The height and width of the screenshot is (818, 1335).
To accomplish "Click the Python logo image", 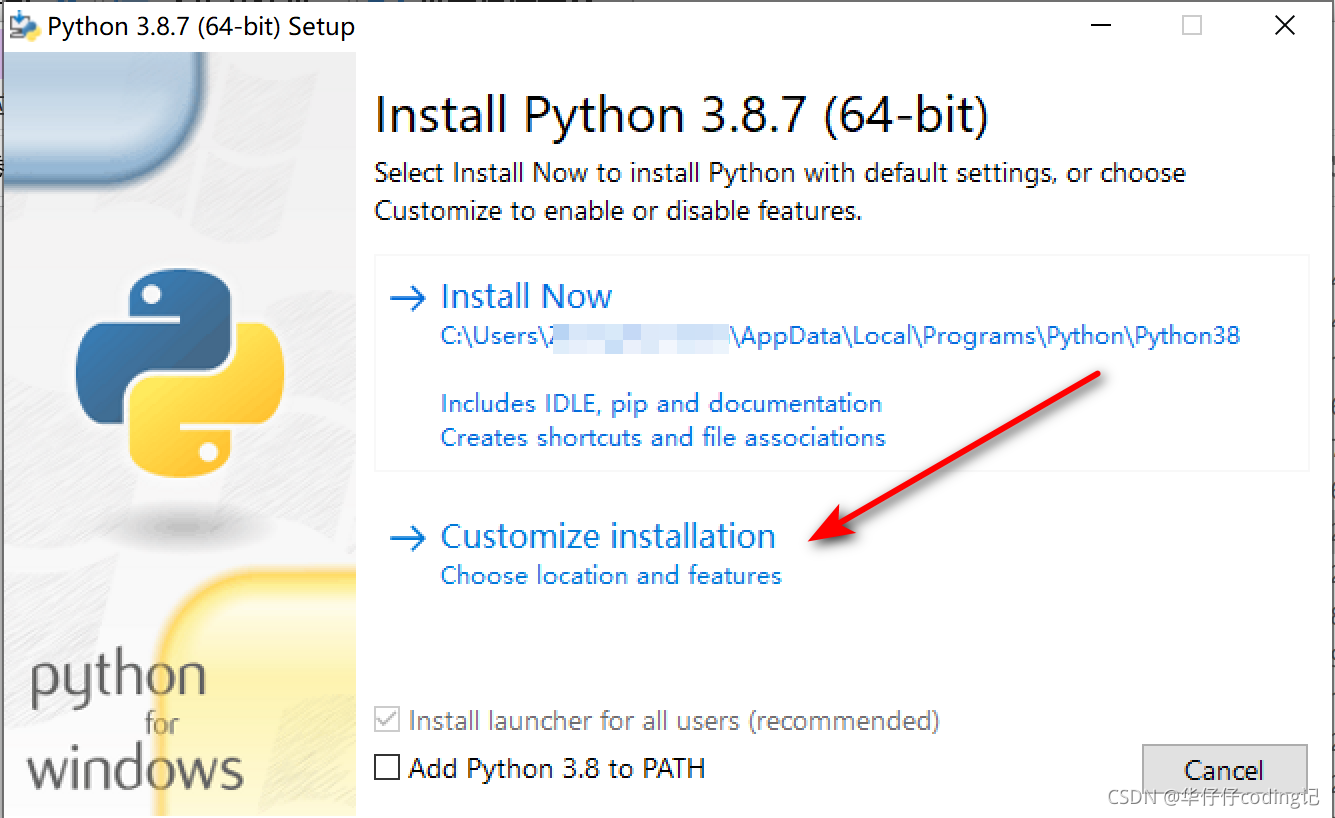I will click(180, 374).
